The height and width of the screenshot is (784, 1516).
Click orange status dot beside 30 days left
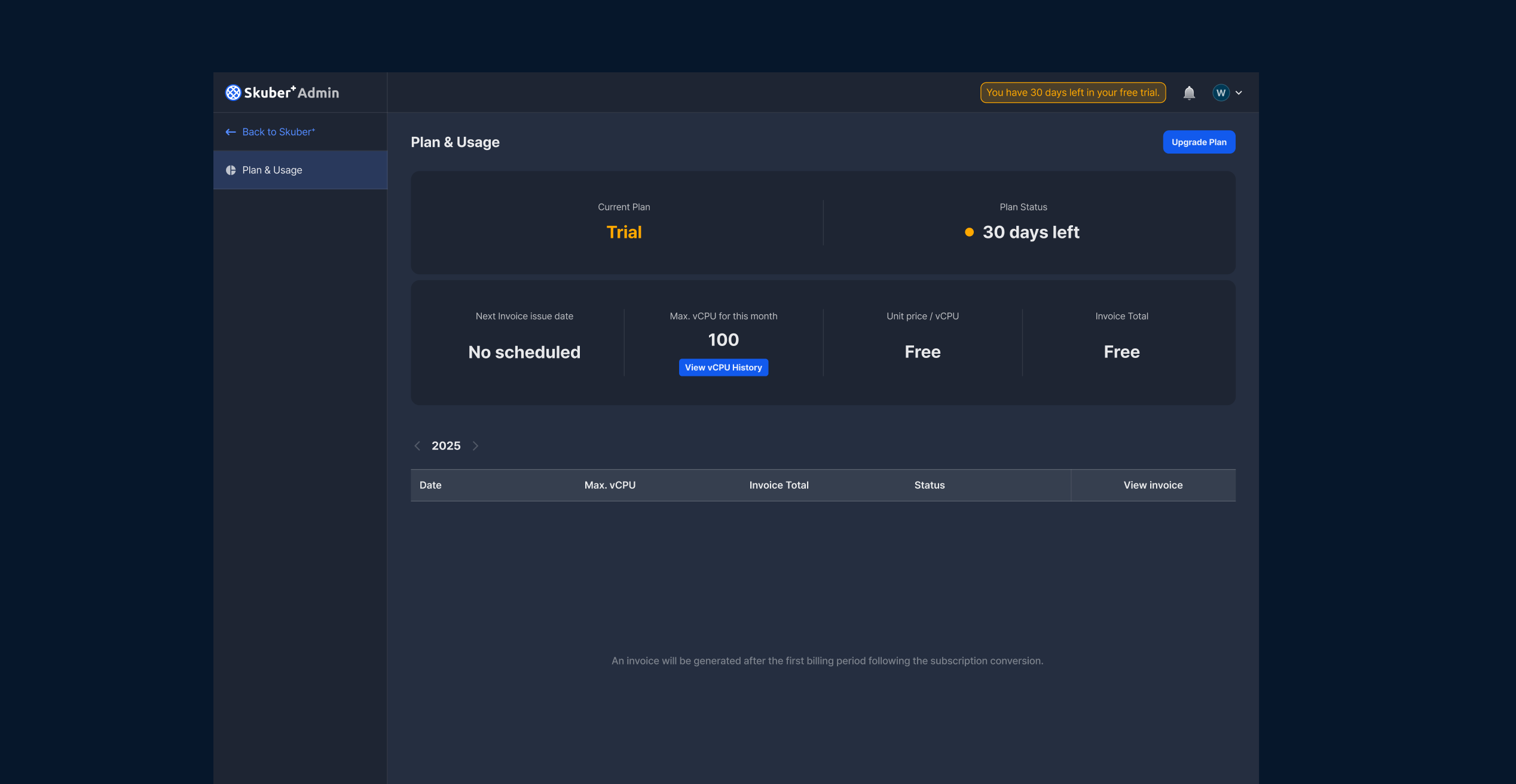969,232
